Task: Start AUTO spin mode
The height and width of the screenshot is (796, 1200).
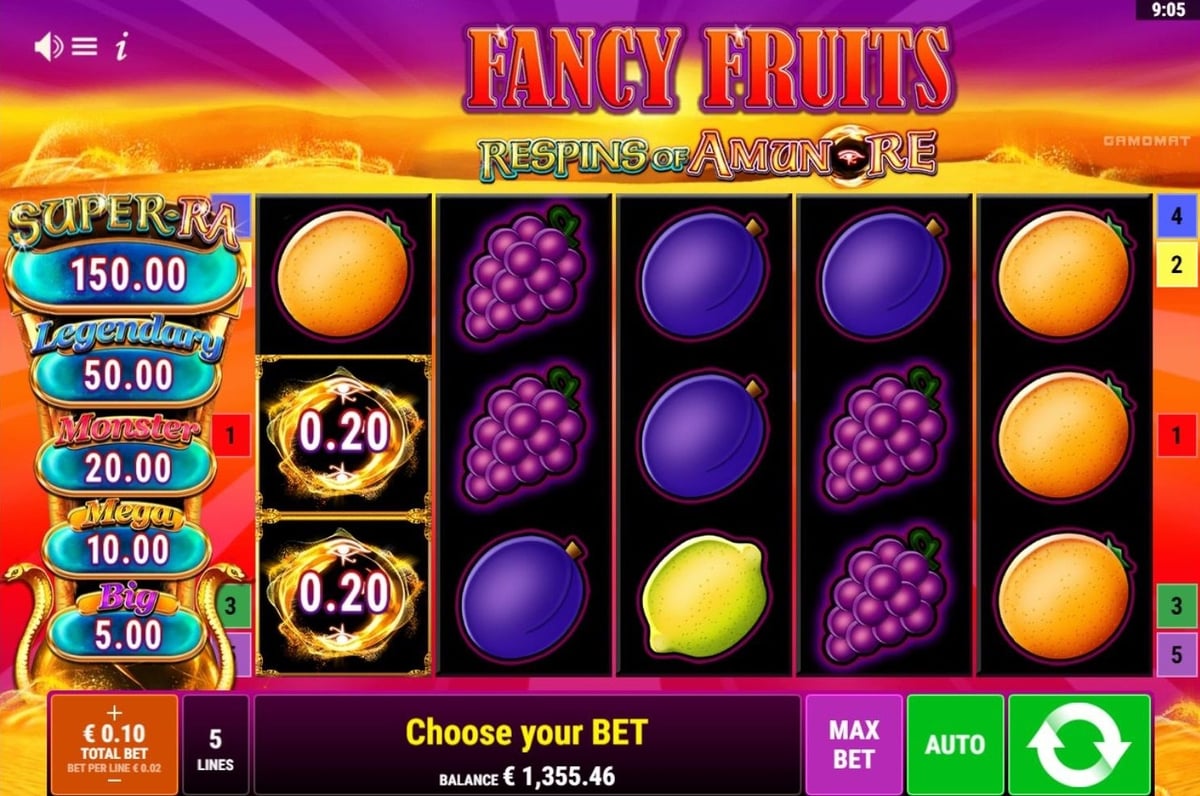Action: pyautogui.click(x=955, y=744)
